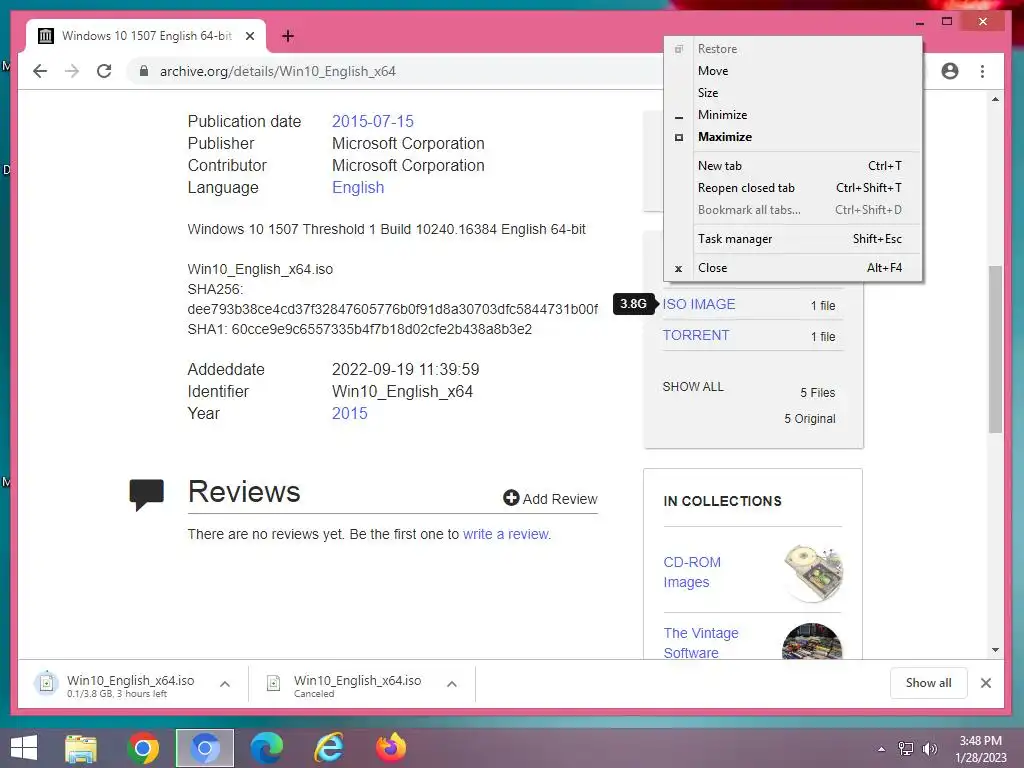
Task: Show hidden system tray icons
Action: coord(882,749)
